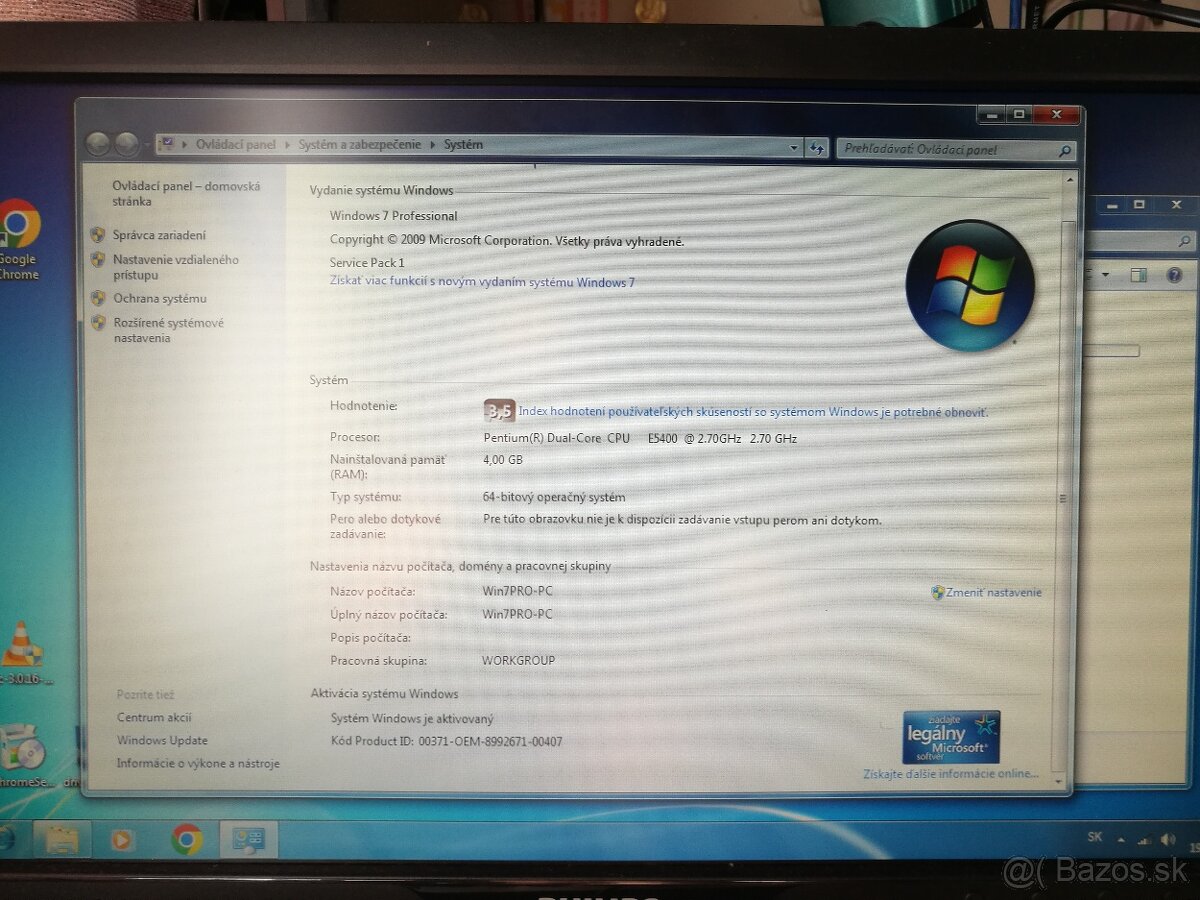Click shield icon beside Správca zariadení

tap(97, 235)
